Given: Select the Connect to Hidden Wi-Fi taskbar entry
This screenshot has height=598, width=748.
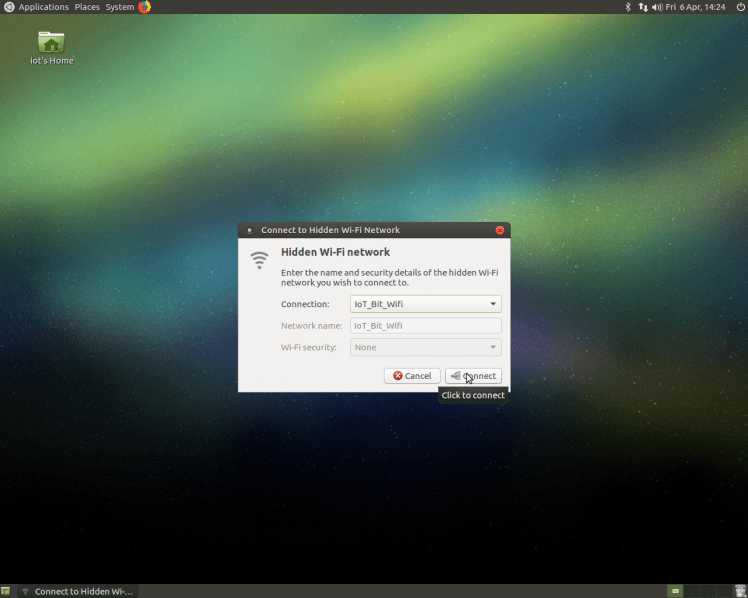Looking at the screenshot, I should pos(77,591).
